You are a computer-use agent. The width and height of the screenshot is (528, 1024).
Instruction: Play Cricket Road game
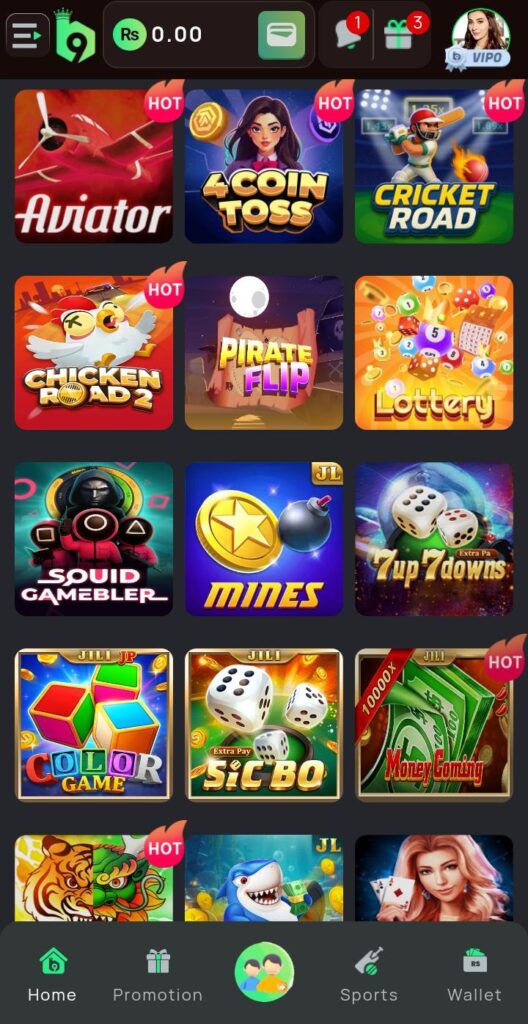coord(434,167)
